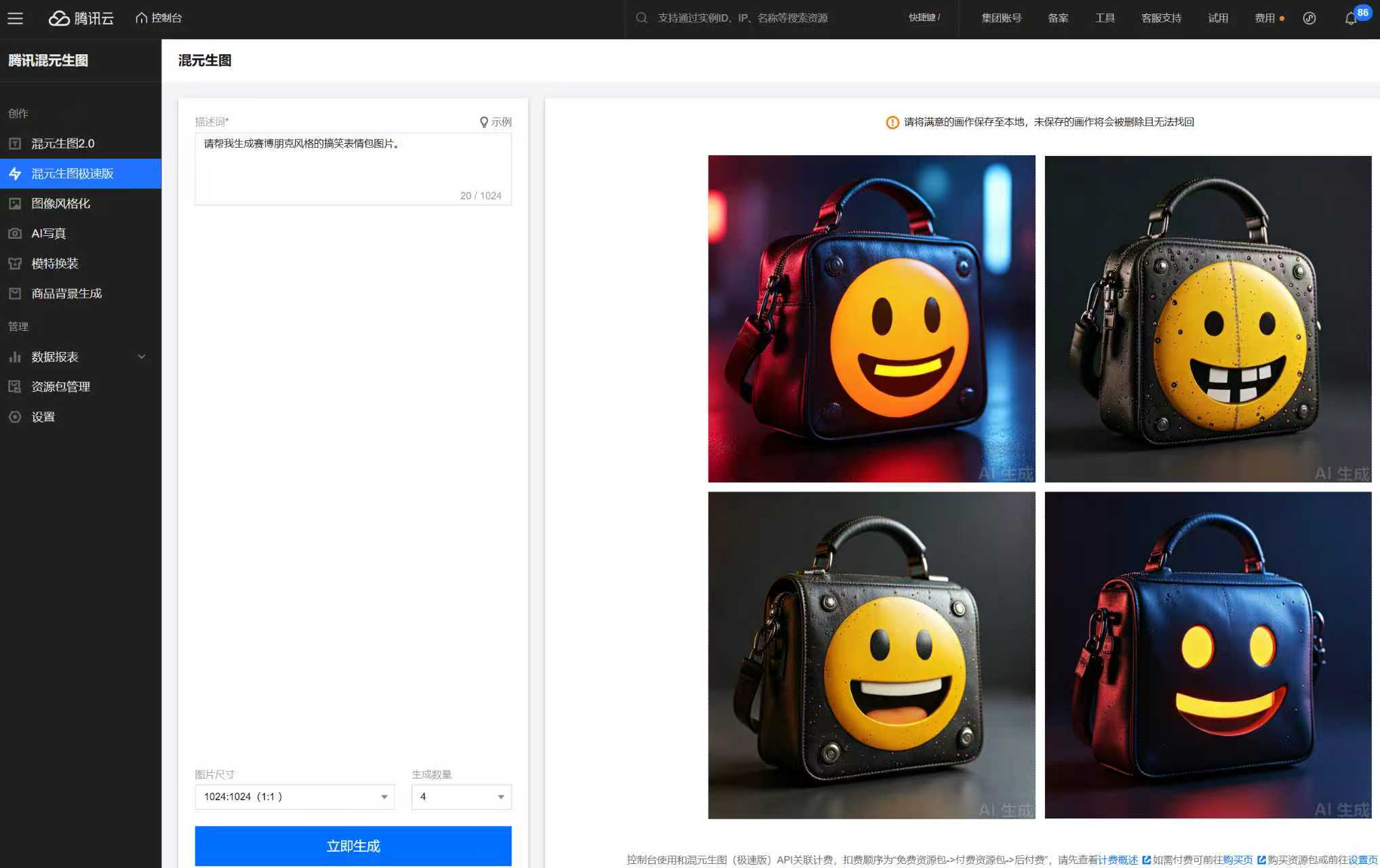Open the 生成数量 dropdown showing 4
The height and width of the screenshot is (868, 1380).
[x=461, y=797]
